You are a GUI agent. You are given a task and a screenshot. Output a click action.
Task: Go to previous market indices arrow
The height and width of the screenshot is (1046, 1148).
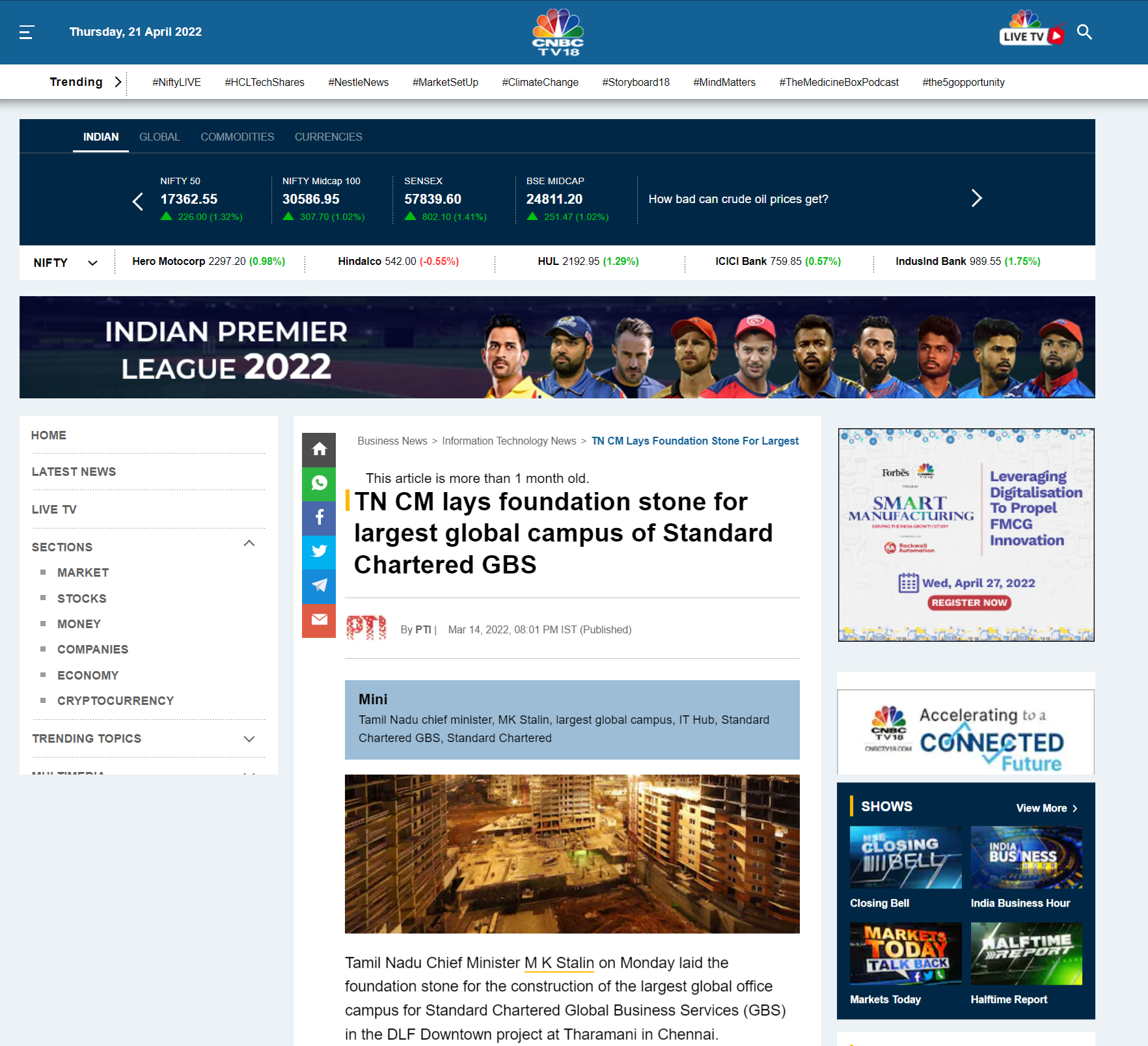point(138,201)
